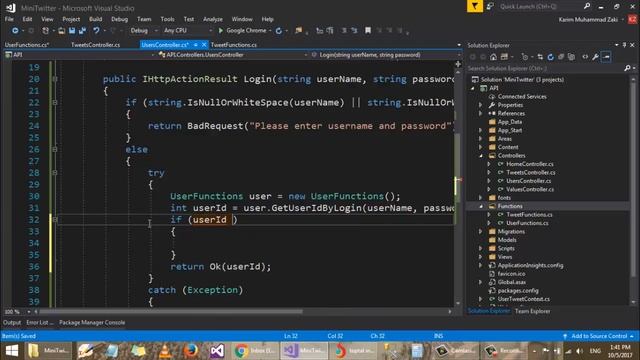Click the Quick Launch search magnifier icon

pos(587,6)
